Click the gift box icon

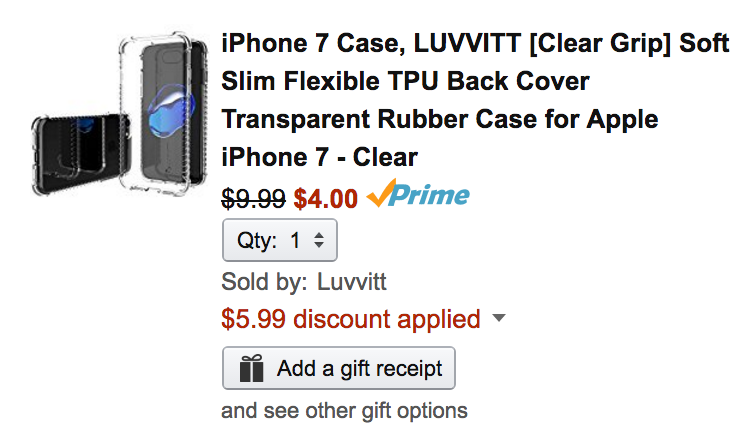[x=252, y=369]
